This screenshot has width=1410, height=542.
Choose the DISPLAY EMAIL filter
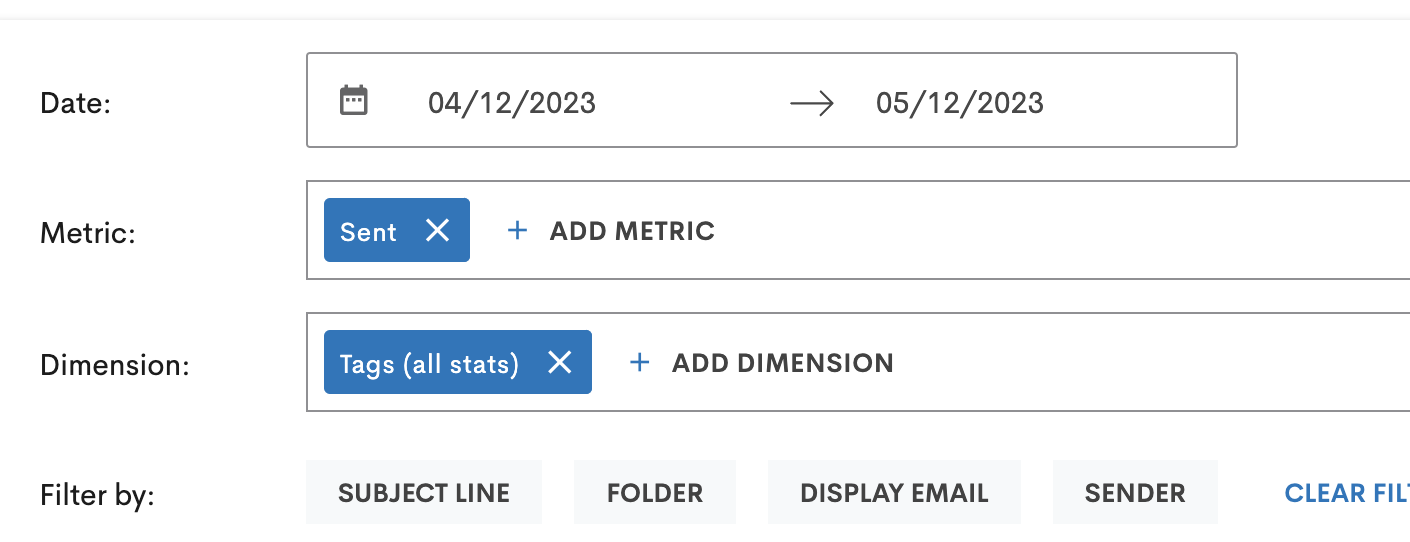pos(894,492)
